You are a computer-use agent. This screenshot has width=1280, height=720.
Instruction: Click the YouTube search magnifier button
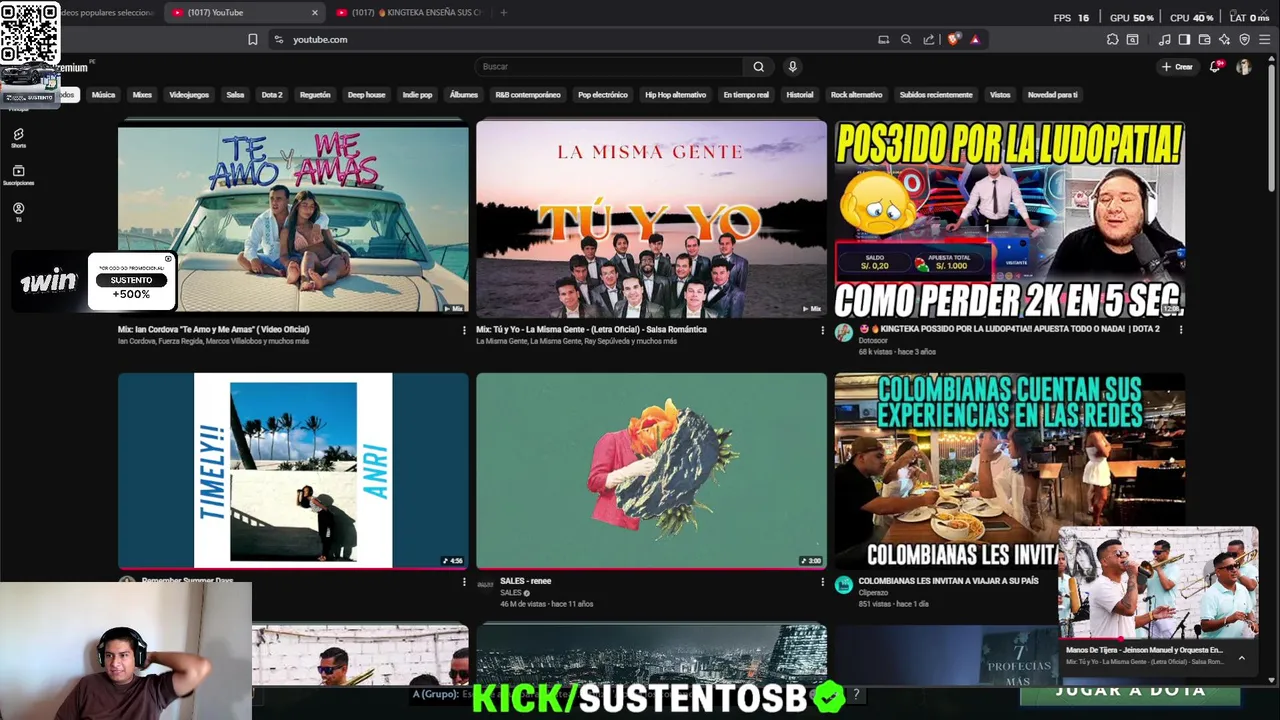tap(759, 67)
